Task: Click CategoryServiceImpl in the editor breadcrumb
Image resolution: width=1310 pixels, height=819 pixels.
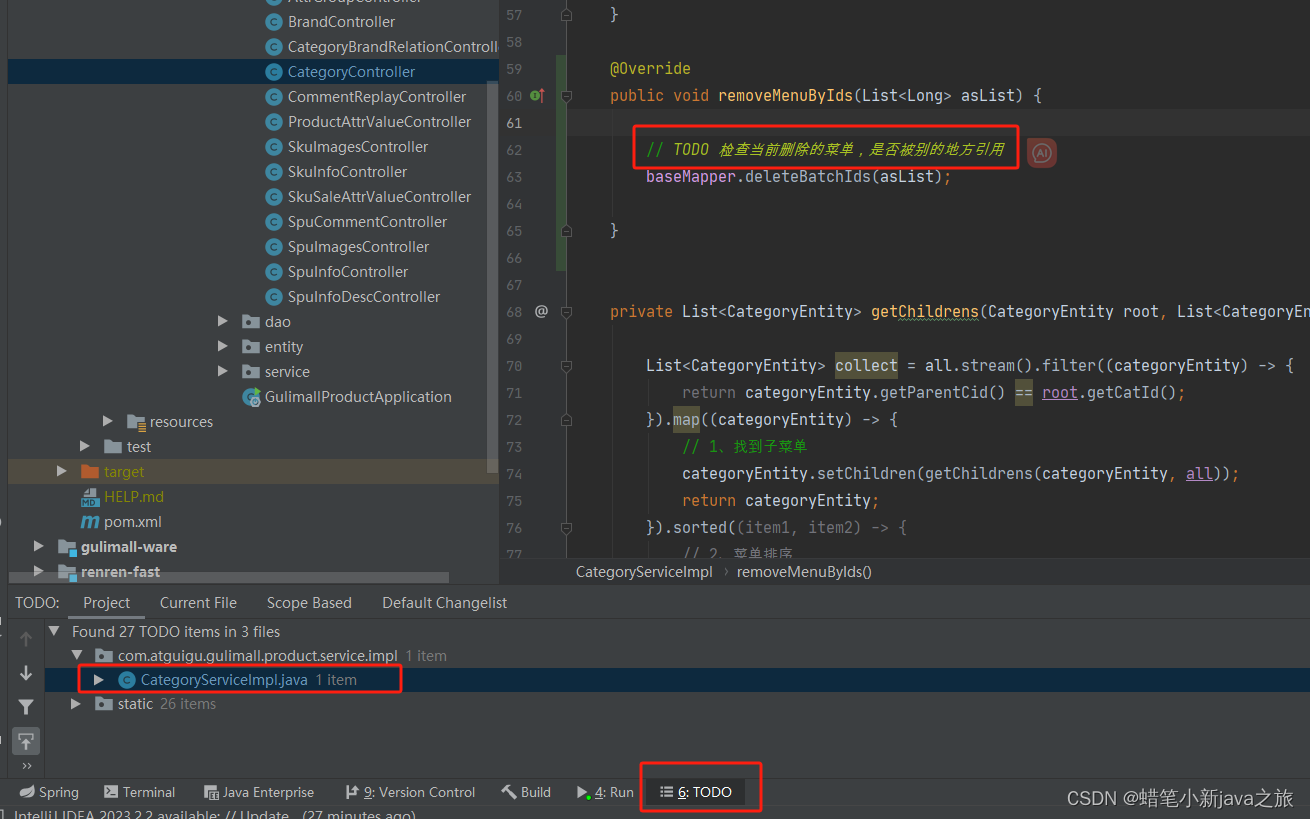Action: [x=644, y=572]
